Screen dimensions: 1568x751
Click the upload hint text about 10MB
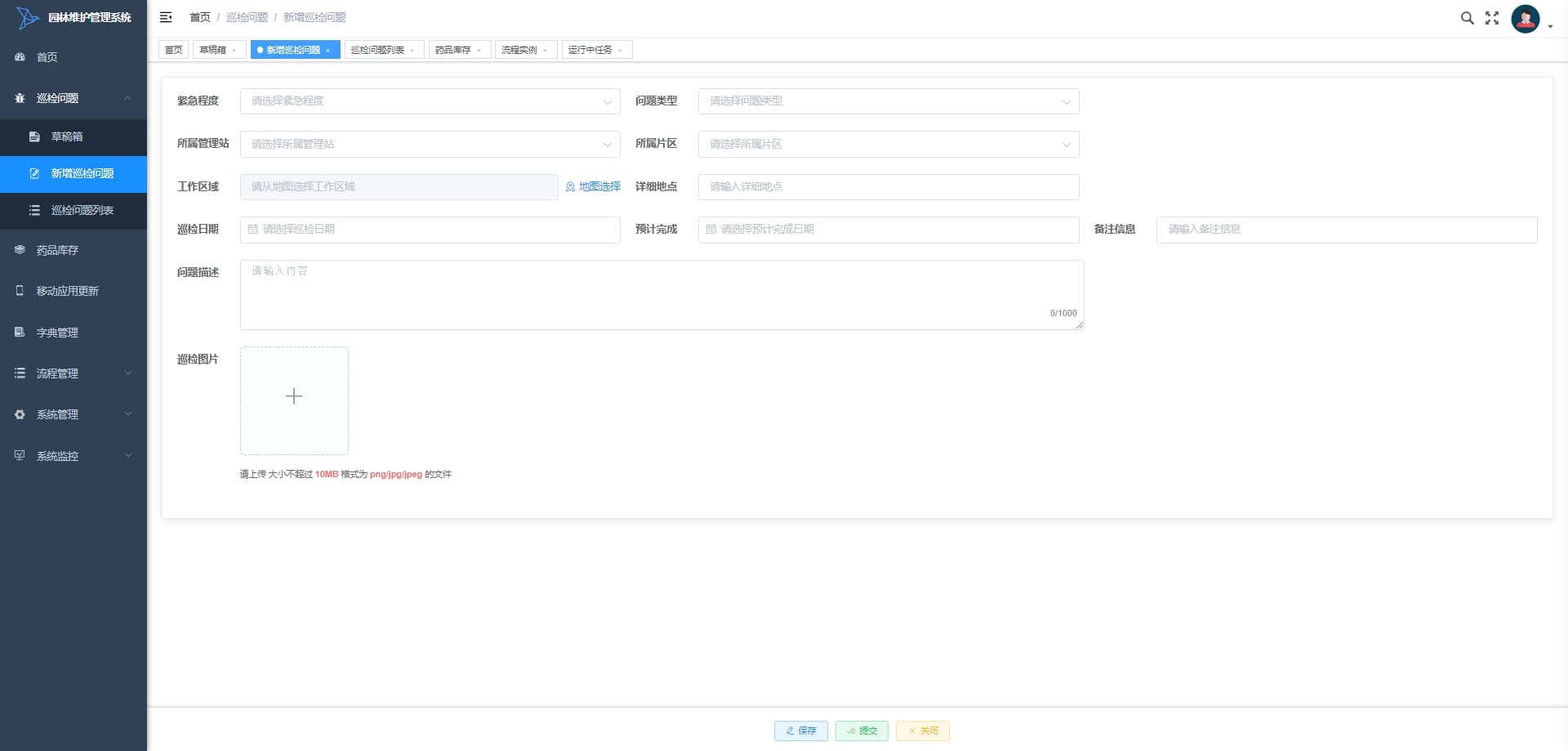pyautogui.click(x=345, y=475)
